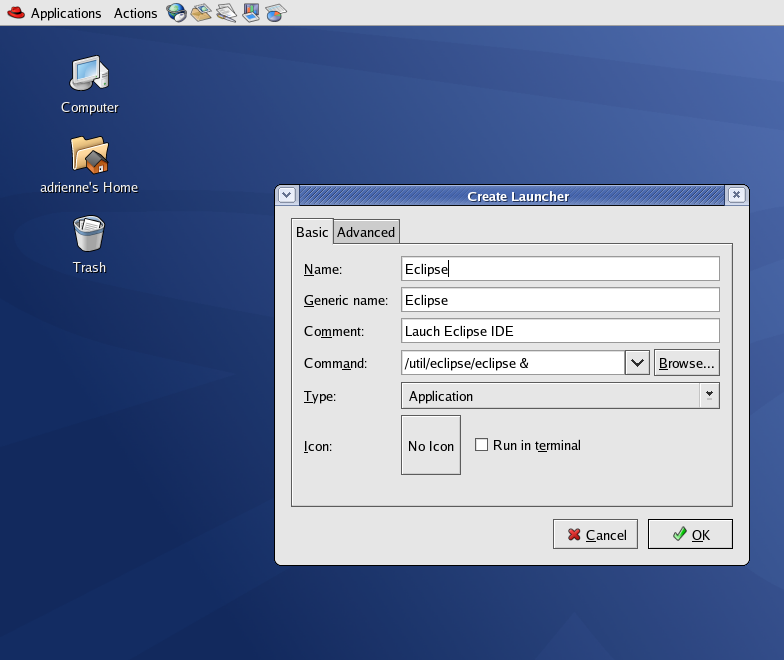The image size is (784, 660).
Task: Launch the word processor panel icon
Action: [x=226, y=13]
